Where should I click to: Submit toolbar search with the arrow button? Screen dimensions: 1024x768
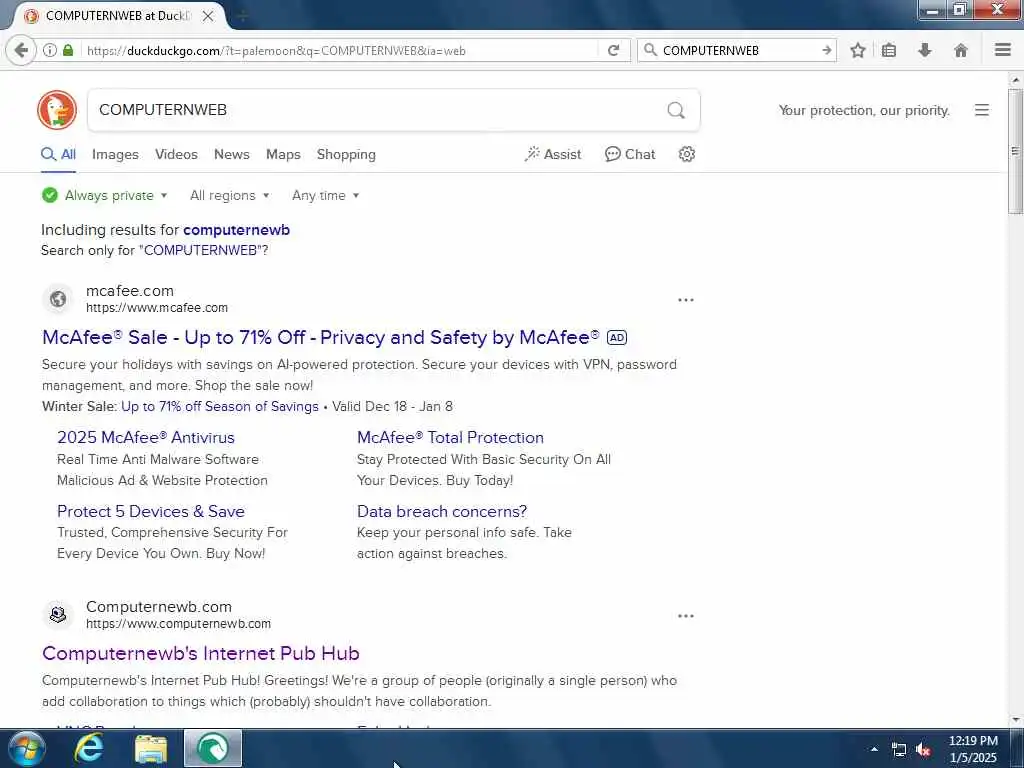click(x=827, y=50)
